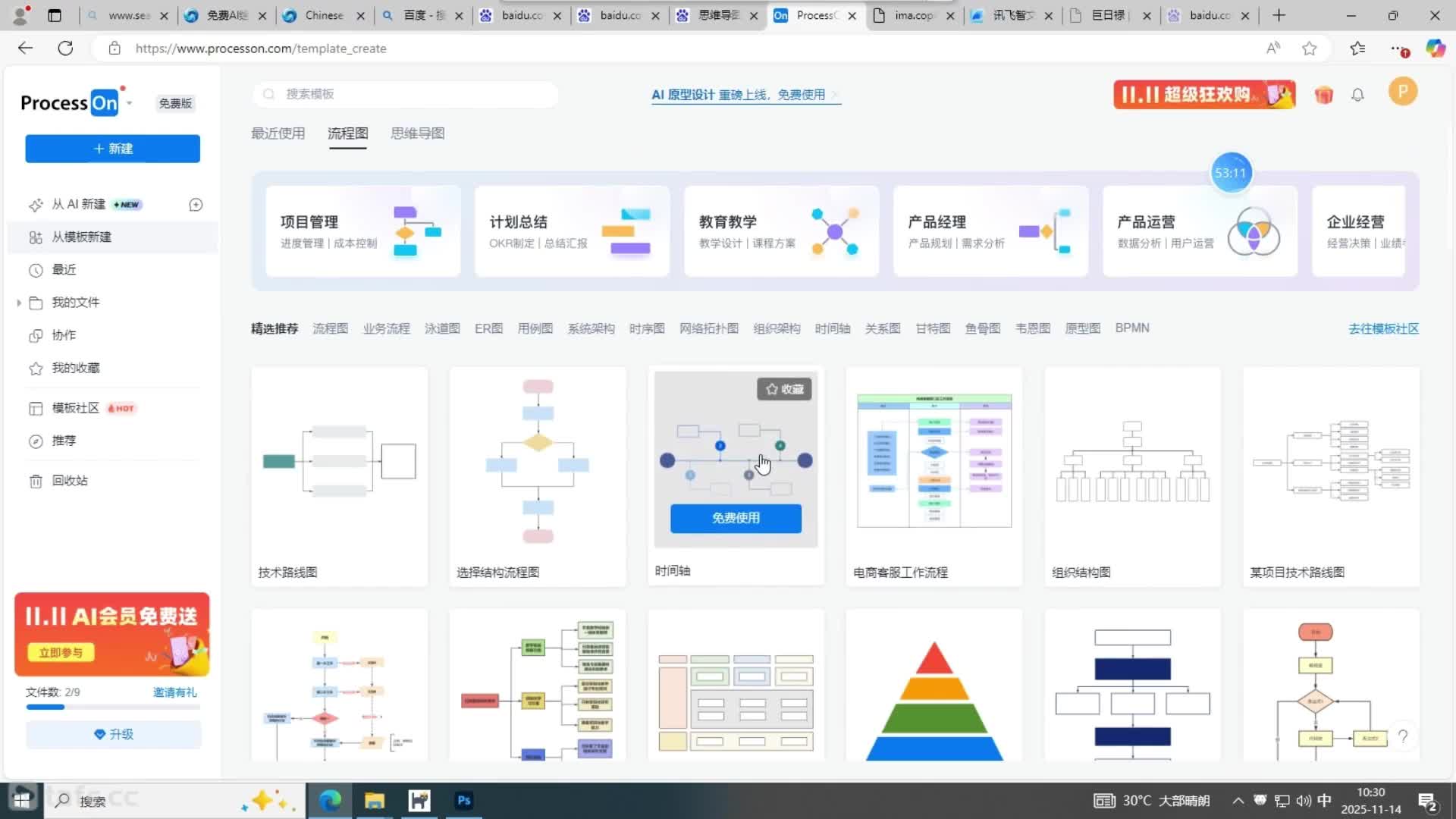The height and width of the screenshot is (819, 1456).
Task: Open 模板社区 in the sidebar
Action: [x=75, y=408]
